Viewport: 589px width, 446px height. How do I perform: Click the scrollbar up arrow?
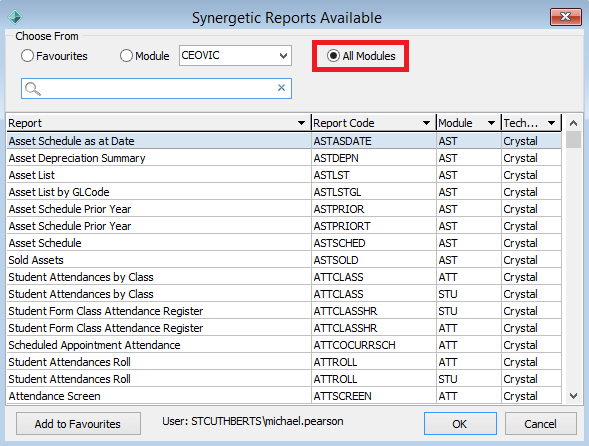click(x=573, y=123)
